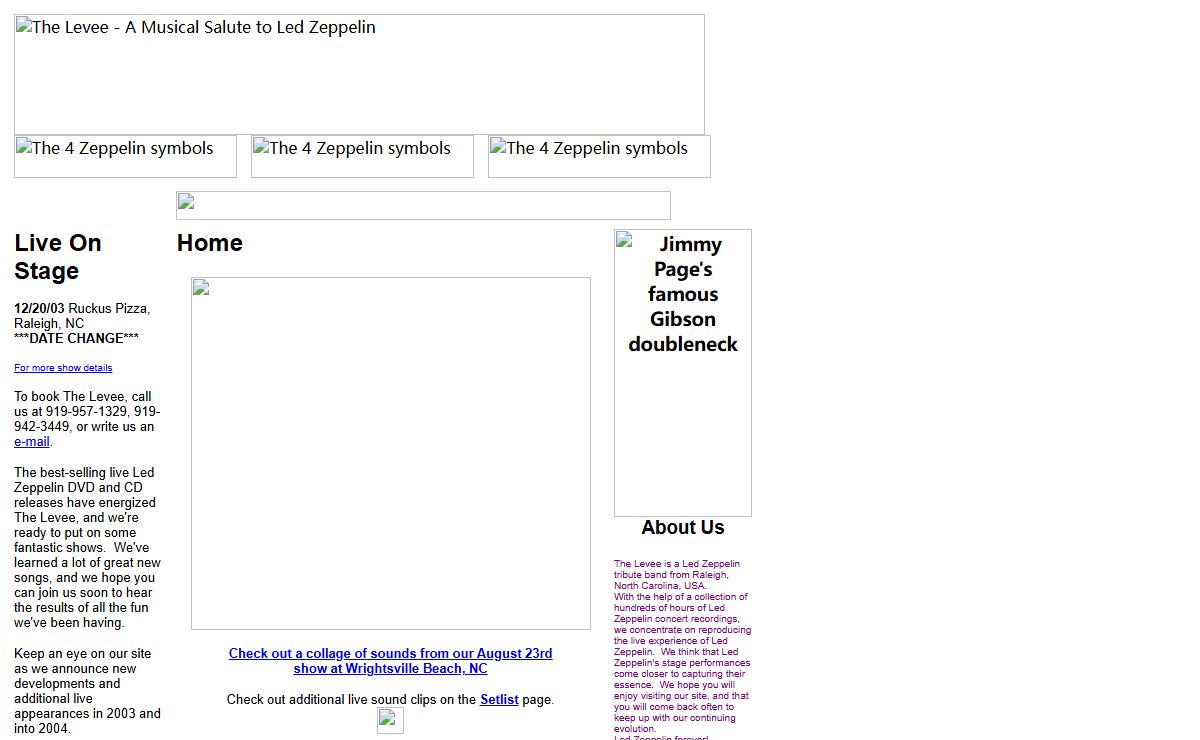The height and width of the screenshot is (740, 1200).
Task: Click the 'Live On Stage' heading
Action: 58,257
